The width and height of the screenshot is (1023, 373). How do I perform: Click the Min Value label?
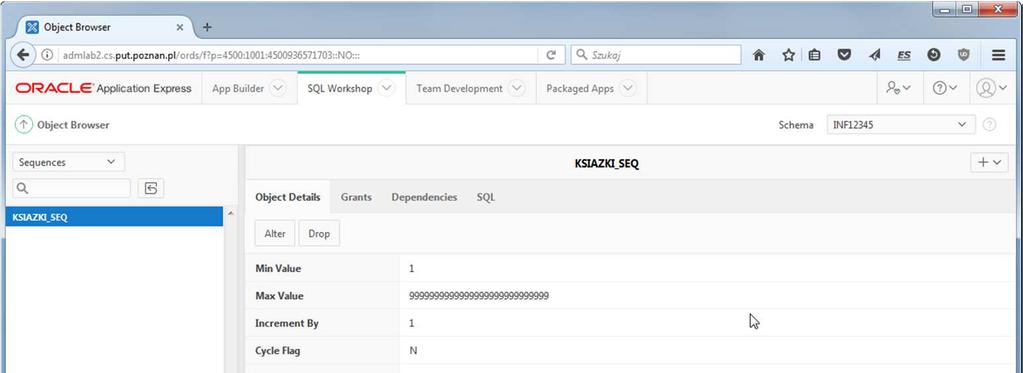pos(279,269)
